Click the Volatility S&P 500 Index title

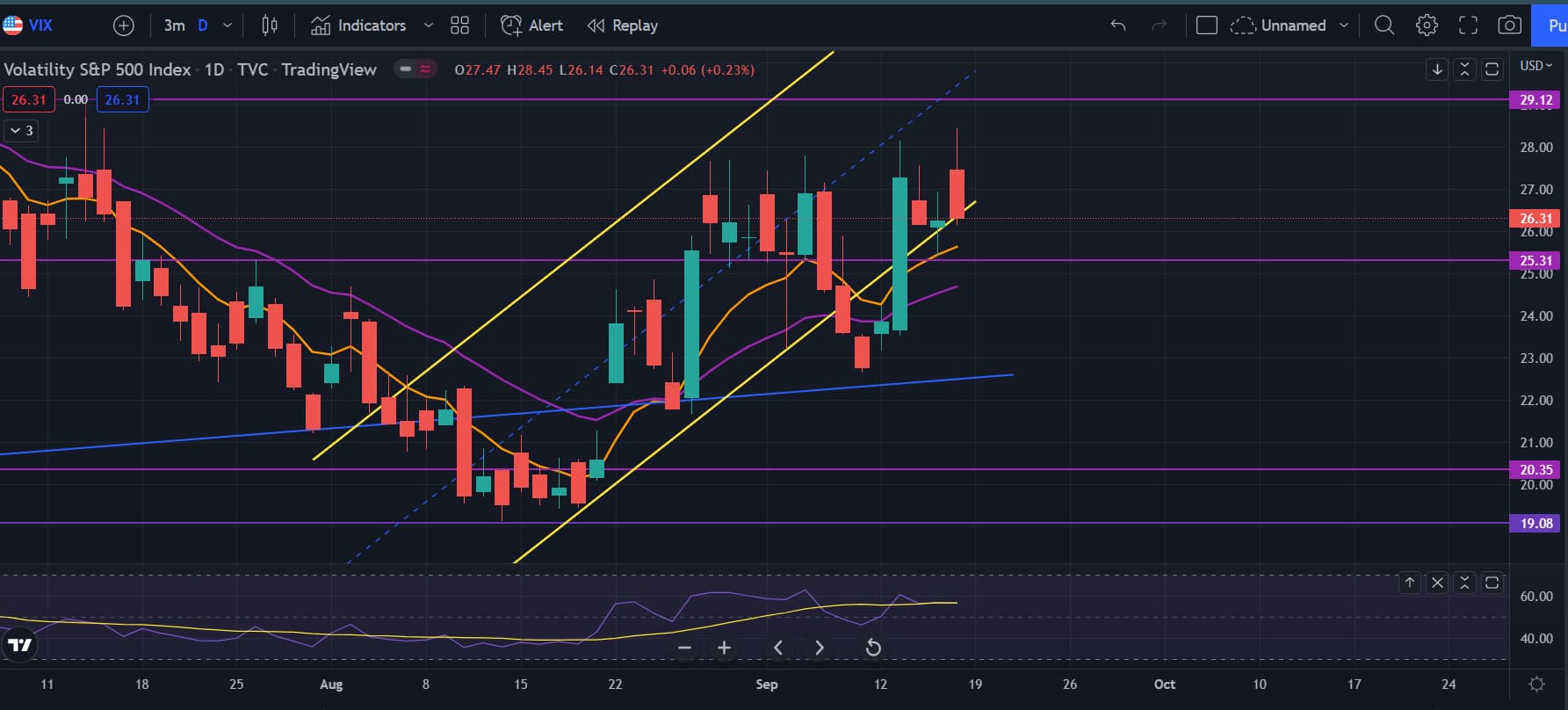(x=98, y=69)
